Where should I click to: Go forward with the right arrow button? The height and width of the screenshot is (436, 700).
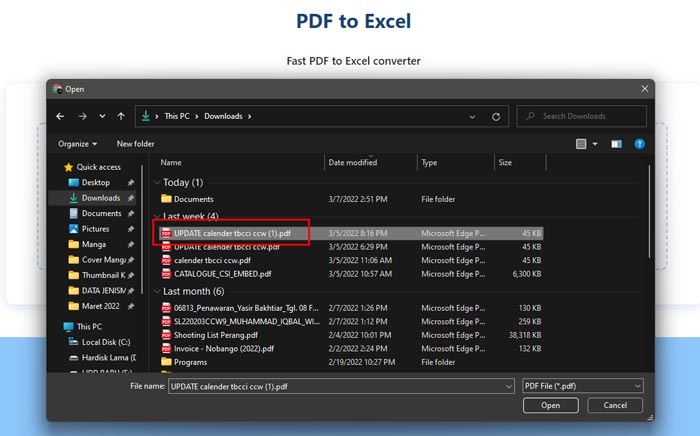click(x=82, y=116)
